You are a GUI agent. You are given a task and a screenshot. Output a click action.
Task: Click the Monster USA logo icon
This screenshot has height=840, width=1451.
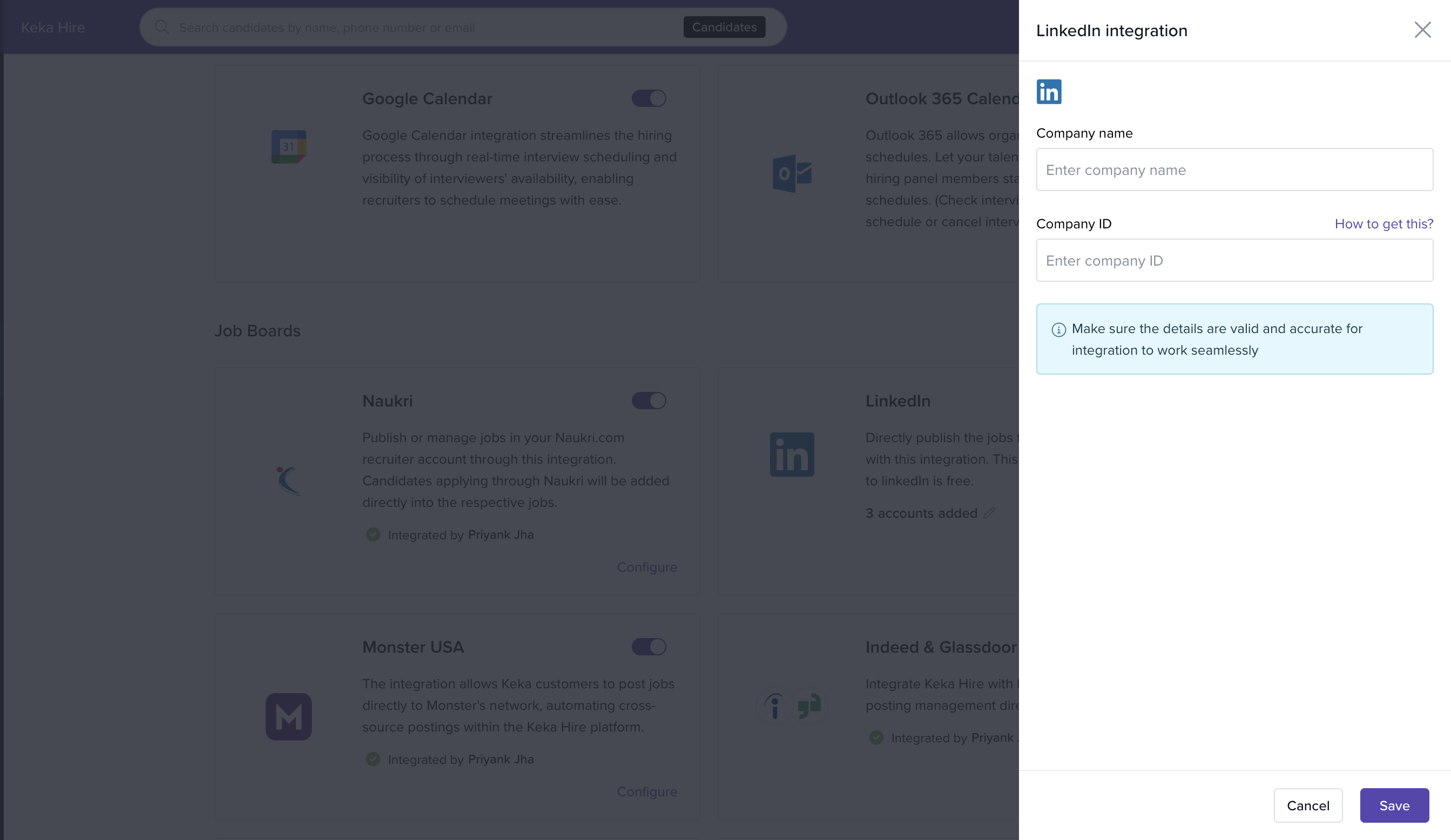(288, 716)
